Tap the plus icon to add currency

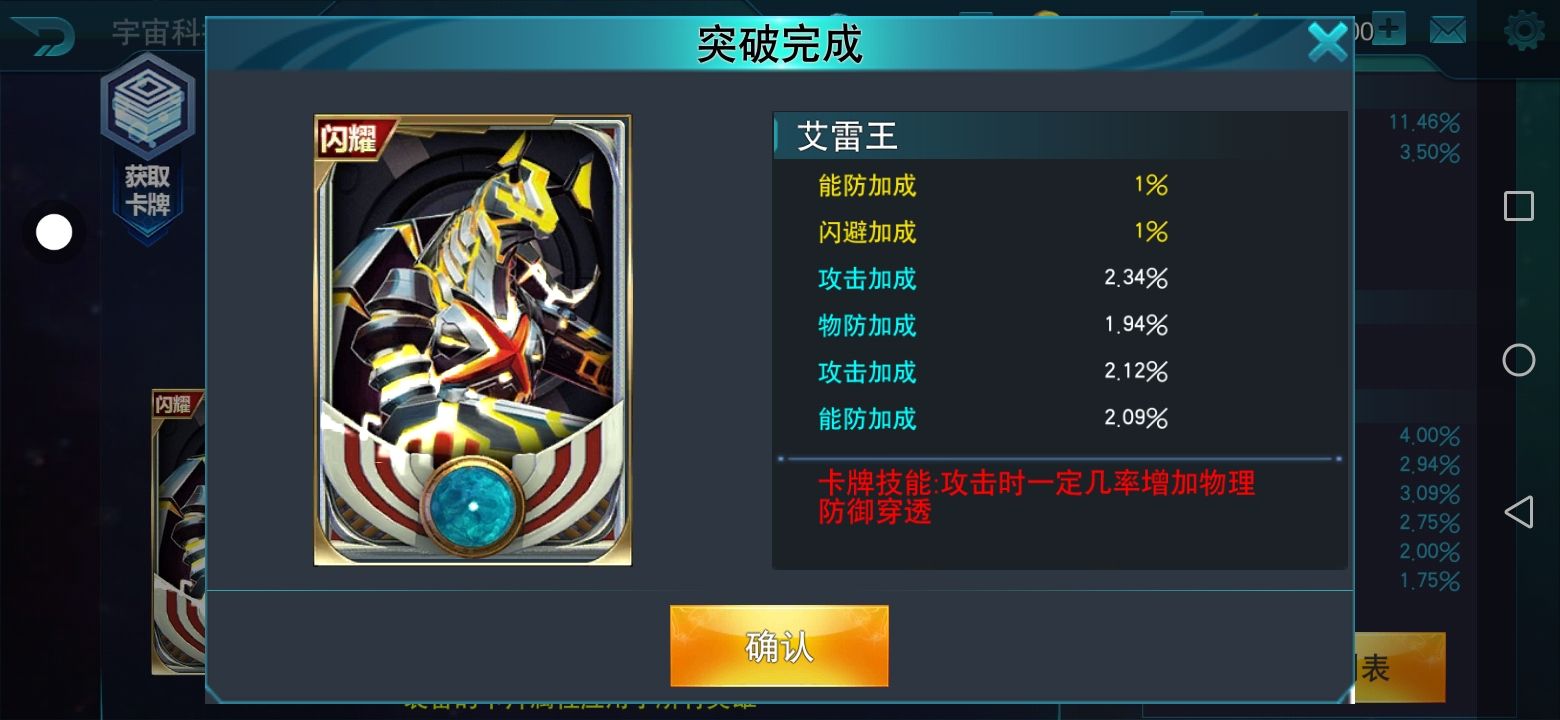[1389, 28]
